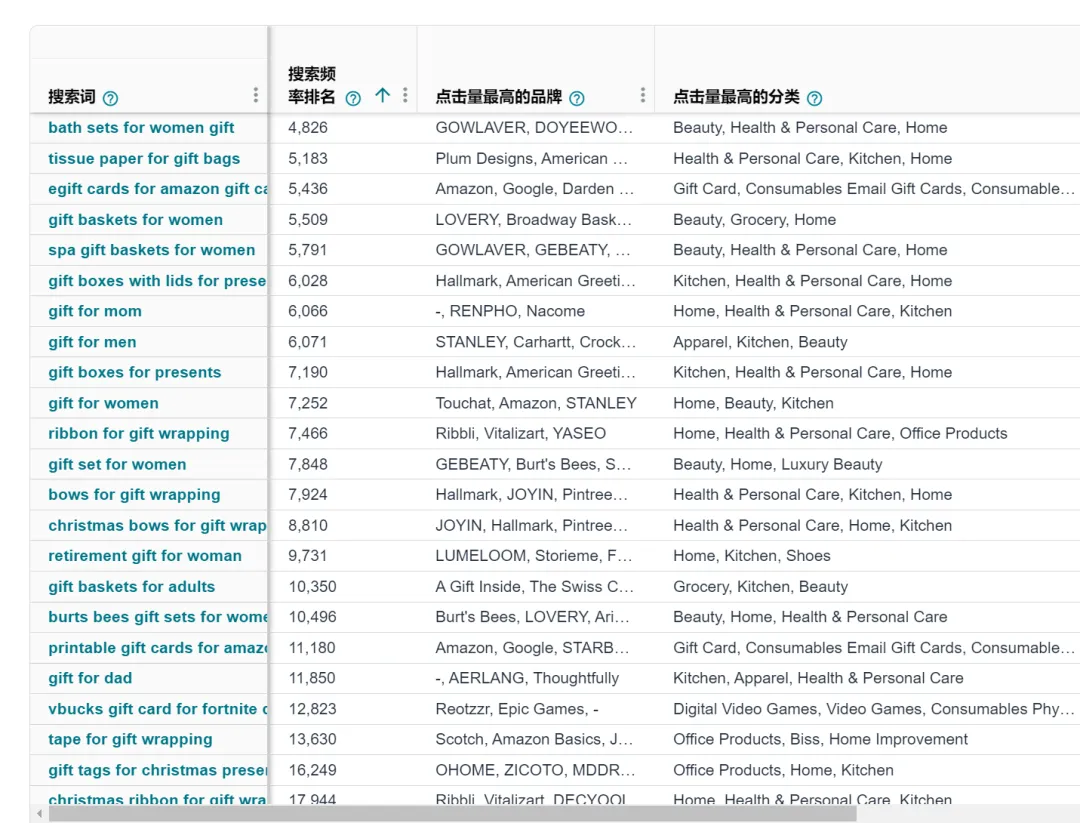Select rank value 12,823
Viewport: 1080px width, 823px height.
pyautogui.click(x=312, y=709)
